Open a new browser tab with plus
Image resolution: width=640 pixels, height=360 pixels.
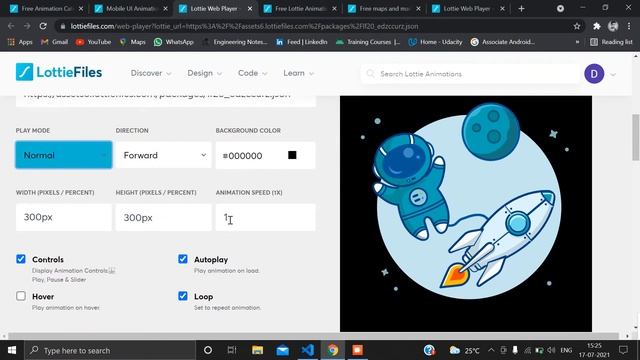coord(521,9)
